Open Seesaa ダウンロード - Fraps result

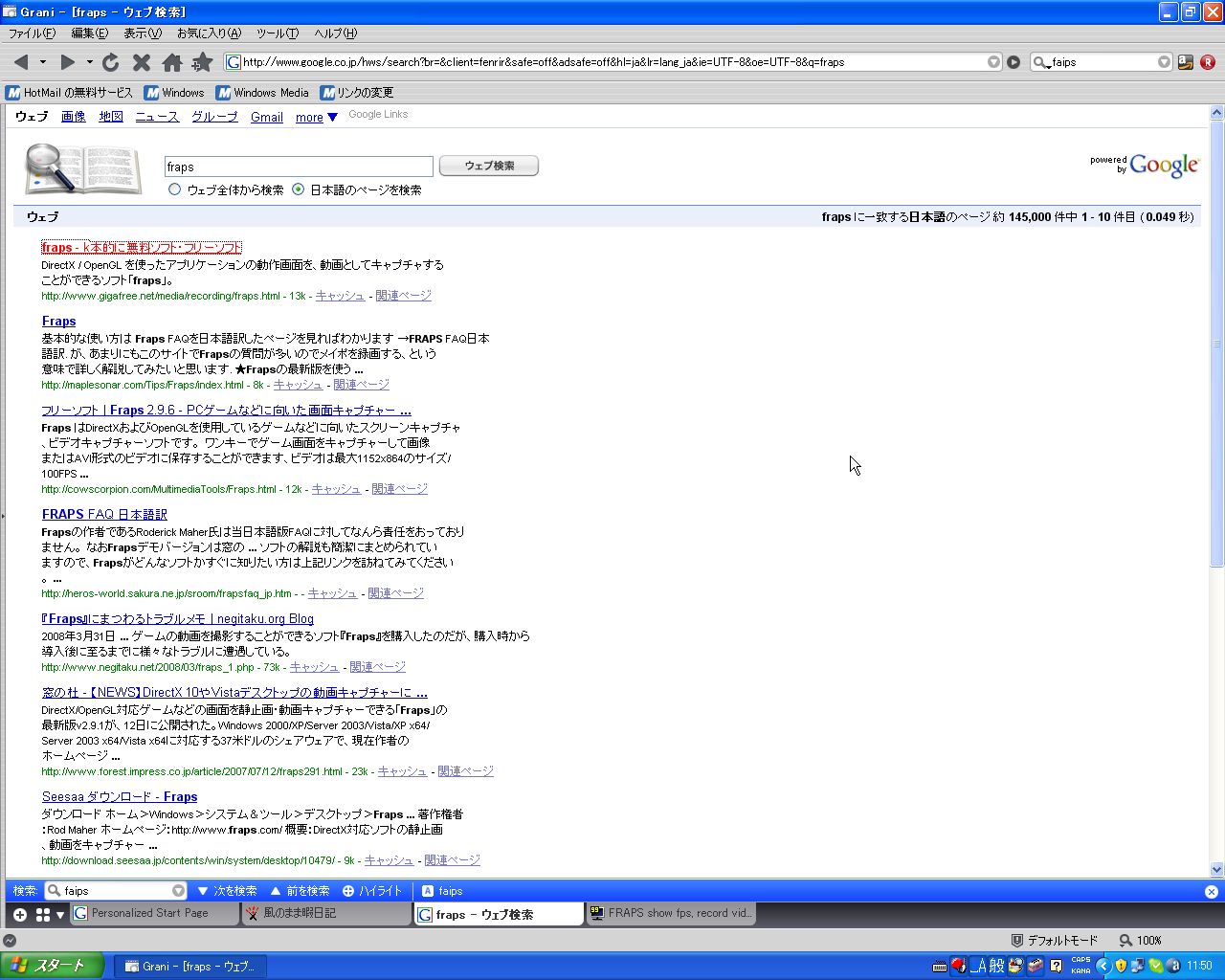coord(120,796)
